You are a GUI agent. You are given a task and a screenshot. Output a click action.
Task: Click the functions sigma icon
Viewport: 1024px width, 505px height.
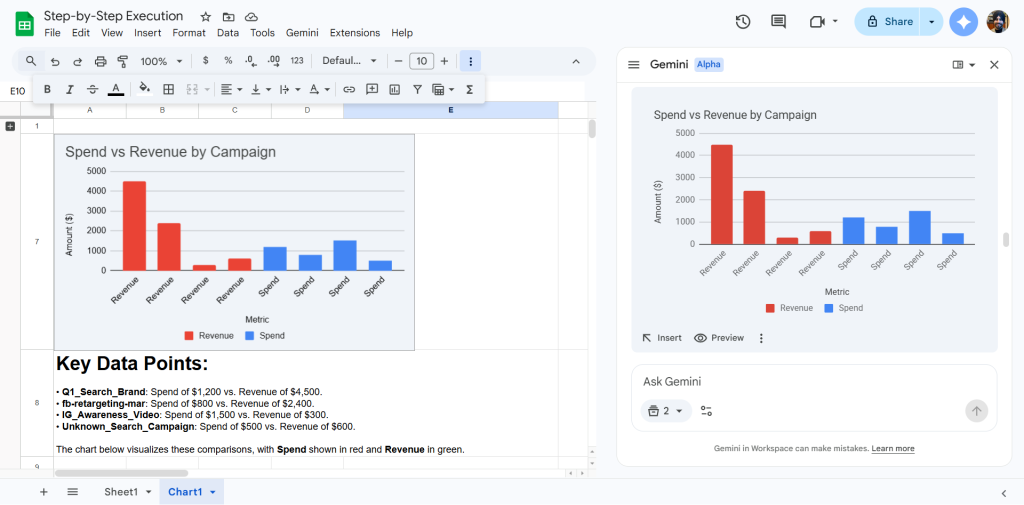click(469, 89)
